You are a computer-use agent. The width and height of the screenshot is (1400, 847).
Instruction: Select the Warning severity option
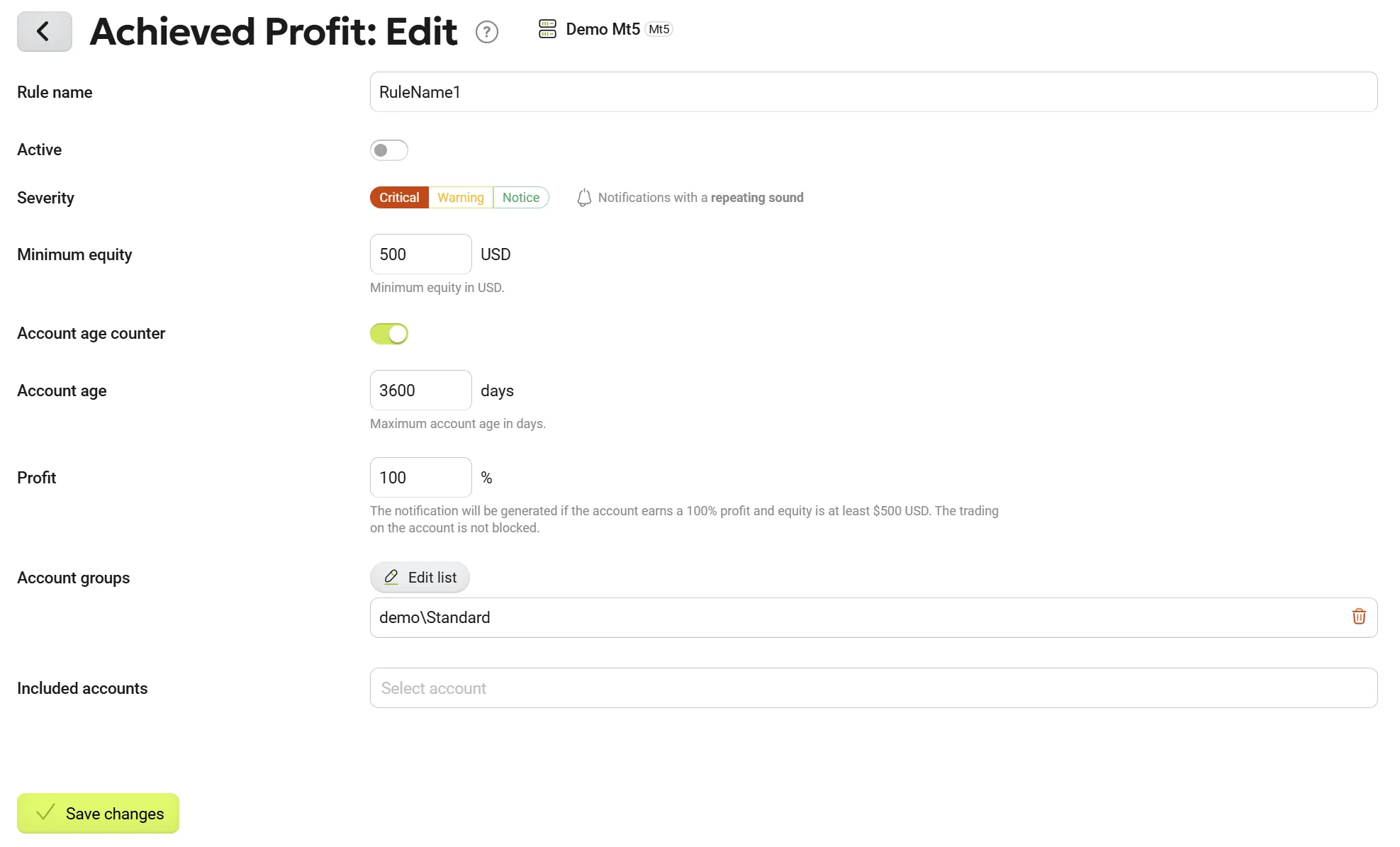pyautogui.click(x=461, y=198)
